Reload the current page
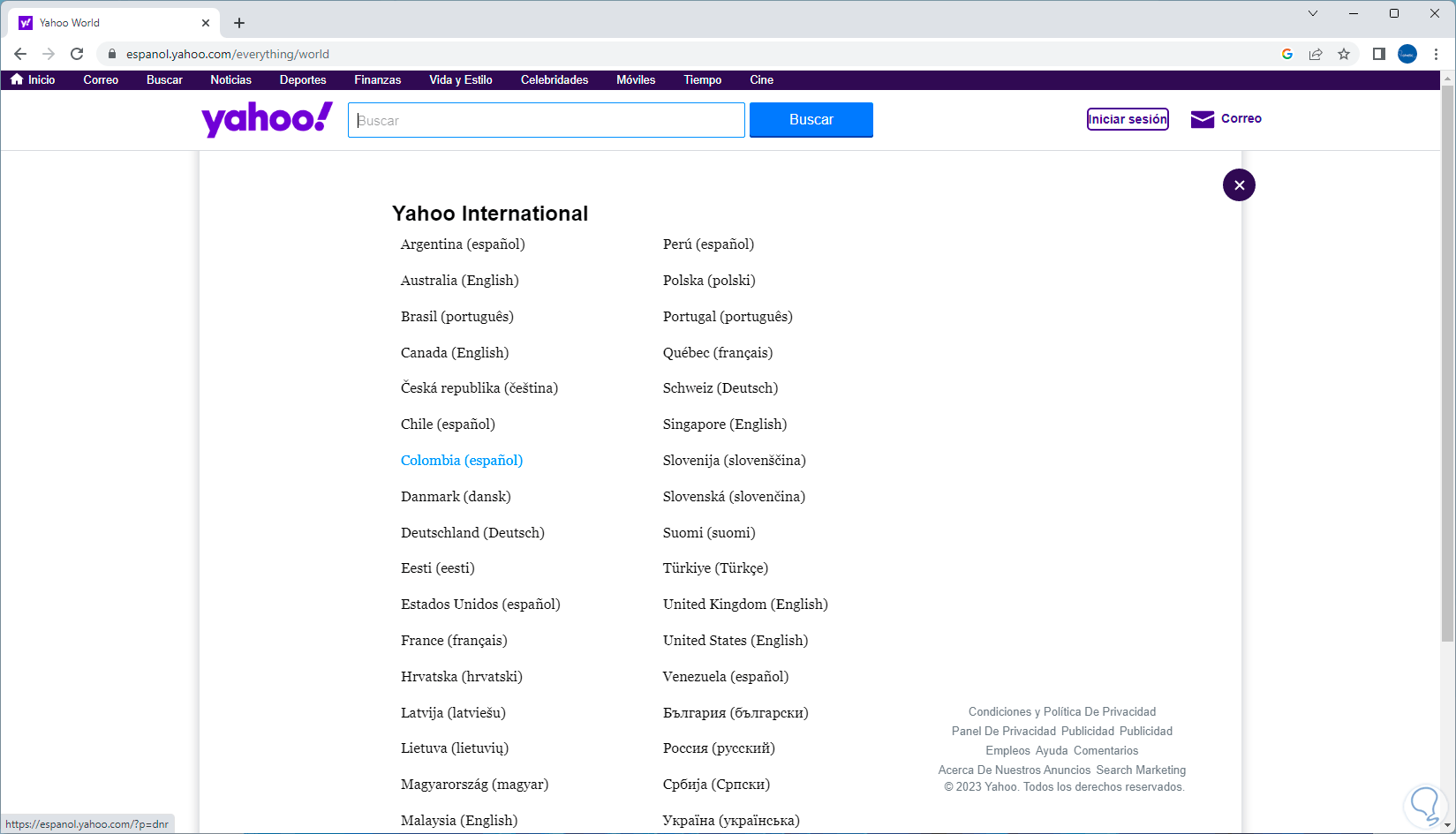Image resolution: width=1456 pixels, height=834 pixels. pyautogui.click(x=77, y=54)
